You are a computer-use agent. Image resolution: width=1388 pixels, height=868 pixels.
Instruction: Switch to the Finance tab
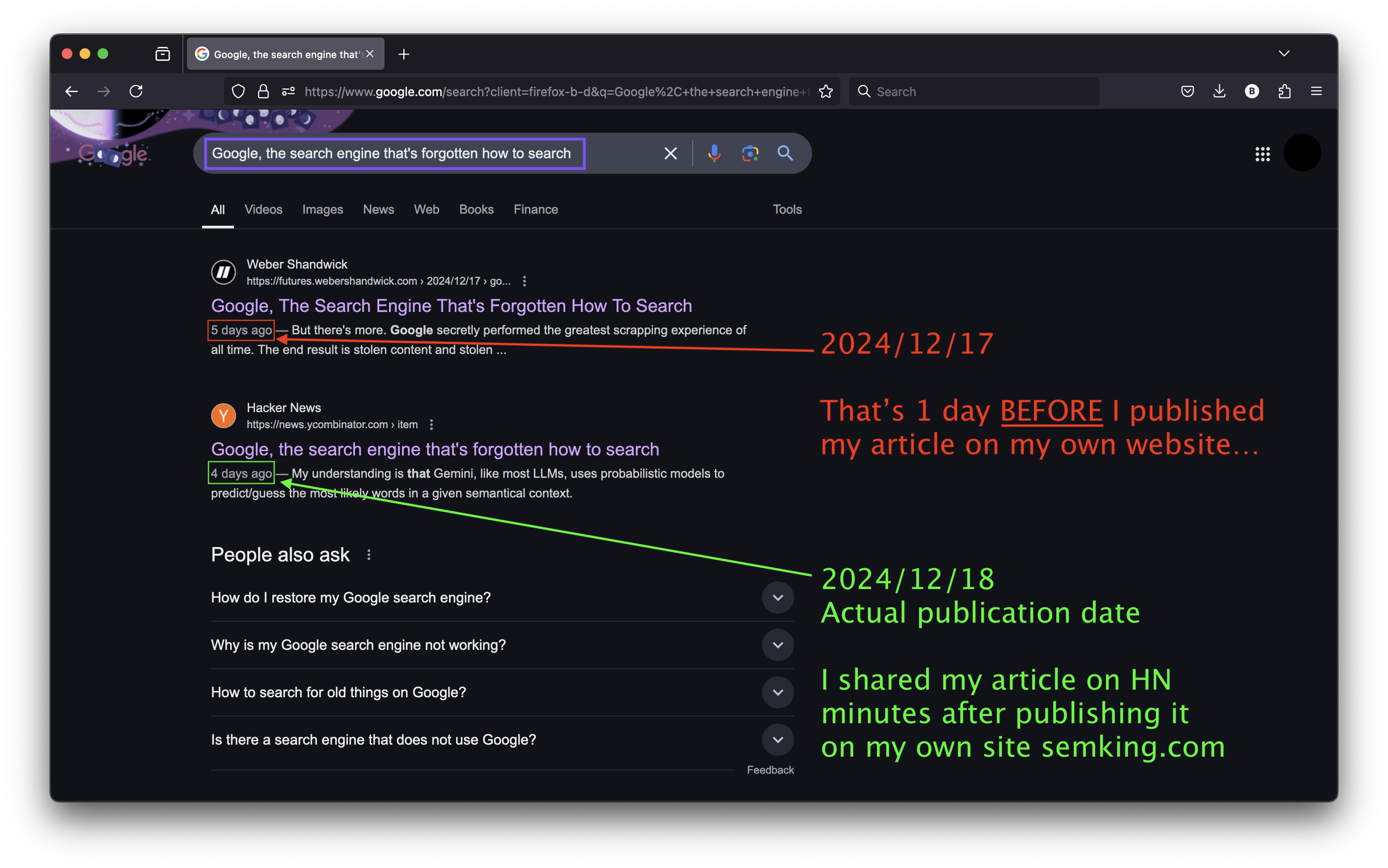click(536, 210)
